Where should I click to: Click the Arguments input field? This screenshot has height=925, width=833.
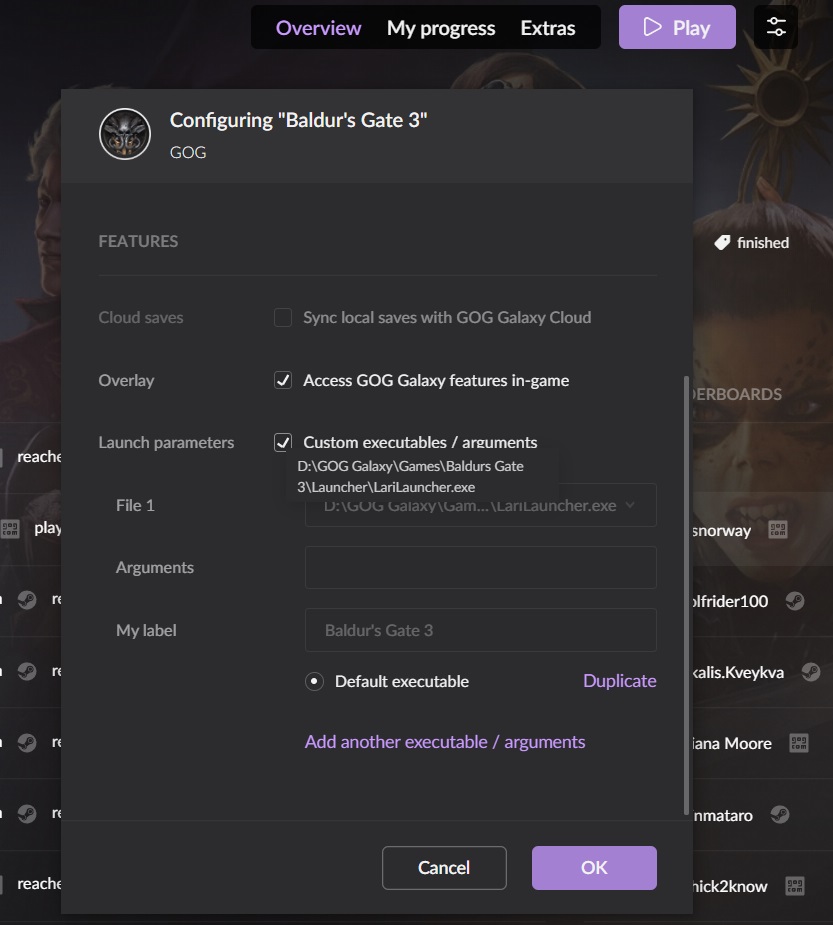[480, 568]
